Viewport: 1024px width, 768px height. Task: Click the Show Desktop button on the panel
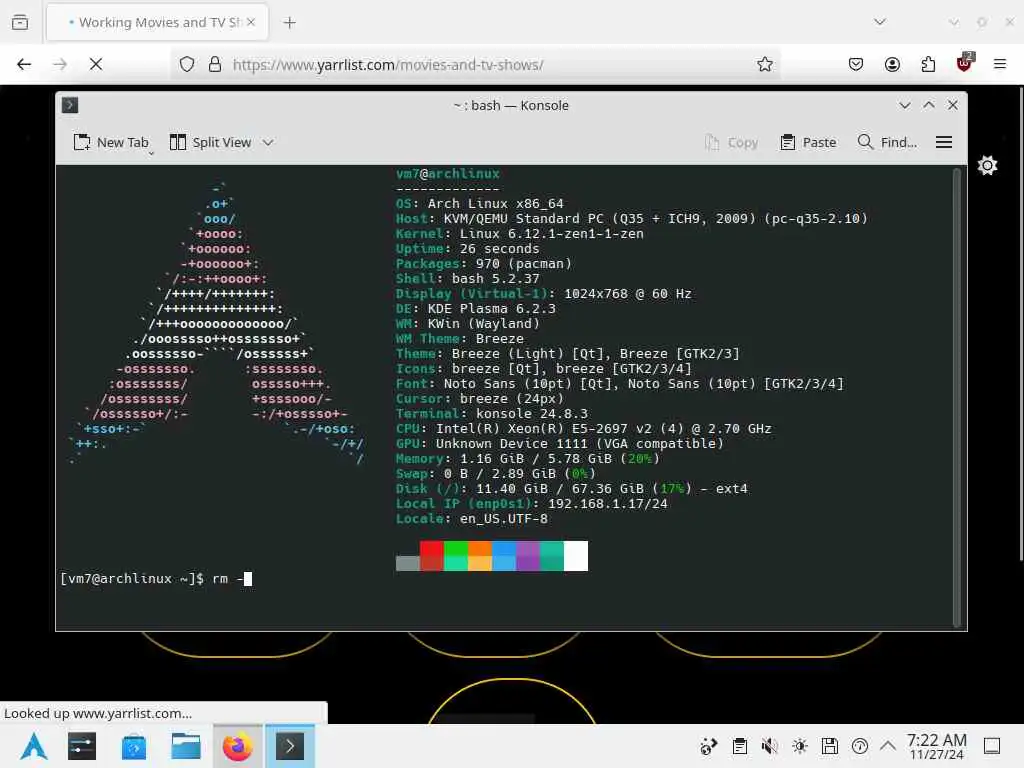pyautogui.click(x=992, y=746)
